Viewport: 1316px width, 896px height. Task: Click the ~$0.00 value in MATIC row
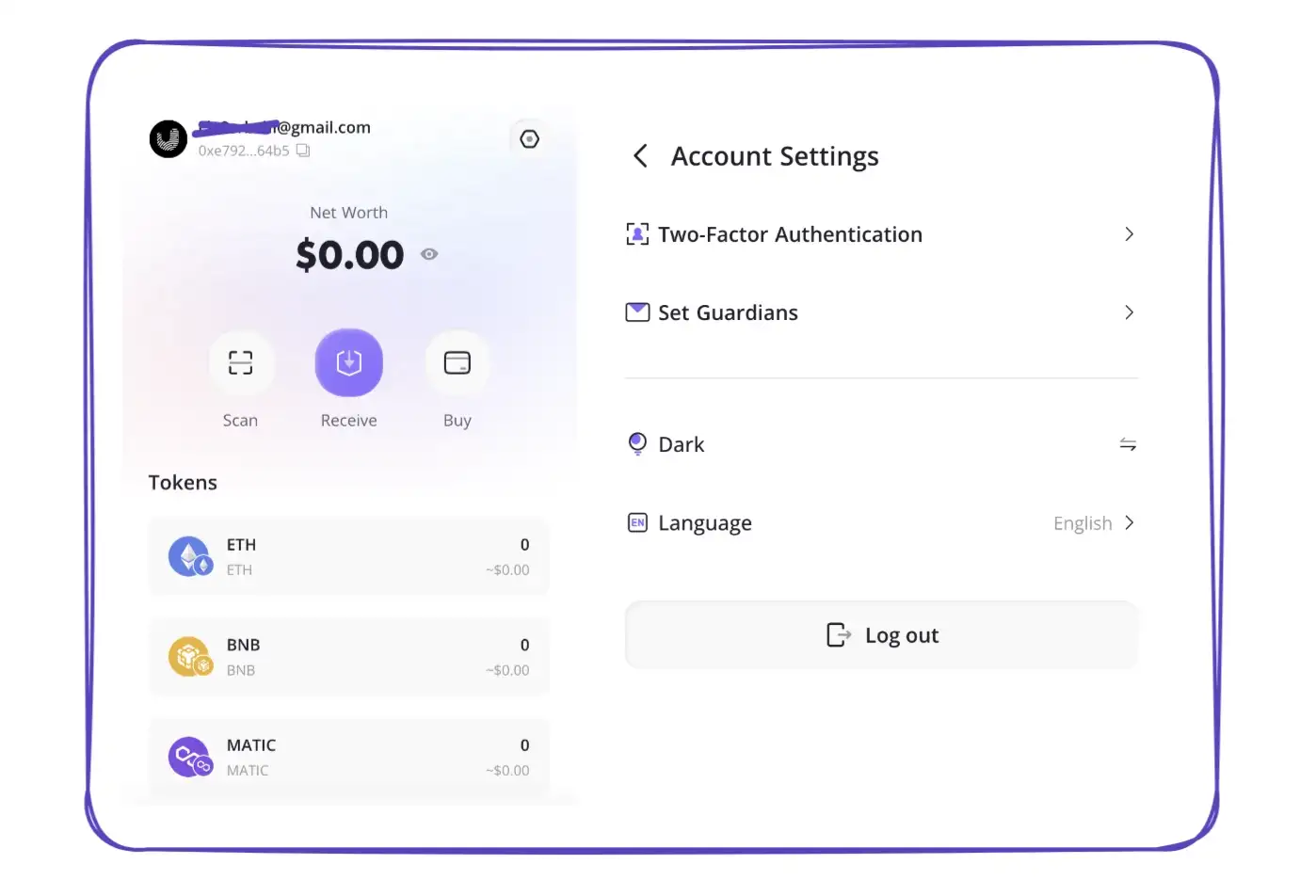508,771
